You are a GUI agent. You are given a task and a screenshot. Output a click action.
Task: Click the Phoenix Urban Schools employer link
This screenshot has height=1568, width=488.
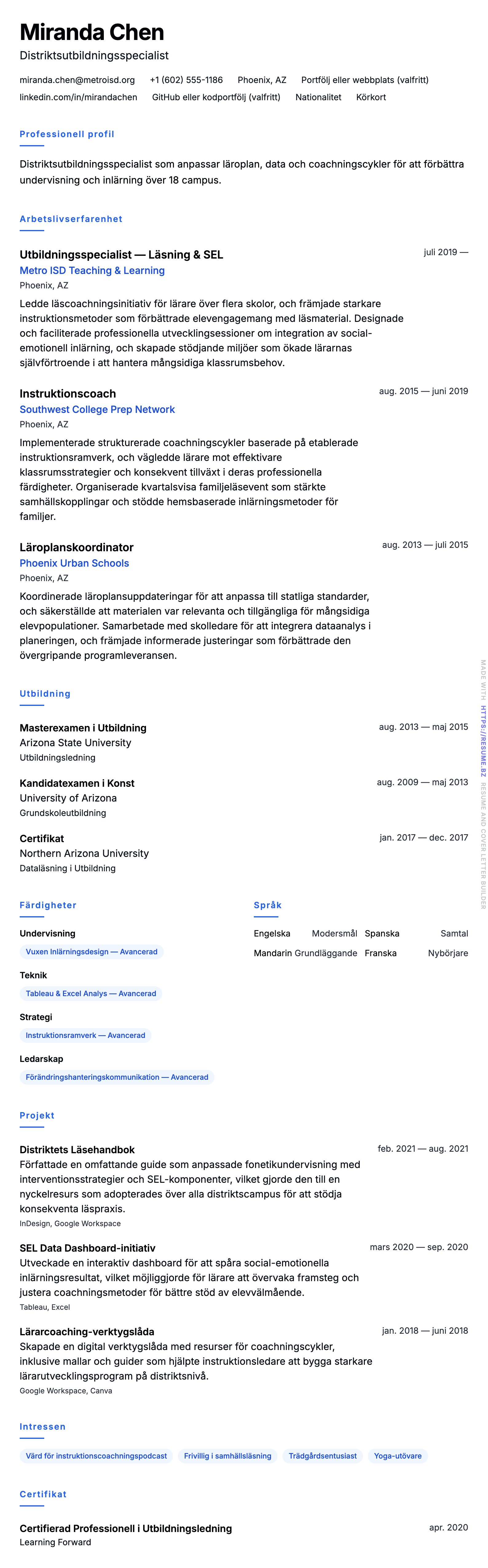pyautogui.click(x=74, y=563)
